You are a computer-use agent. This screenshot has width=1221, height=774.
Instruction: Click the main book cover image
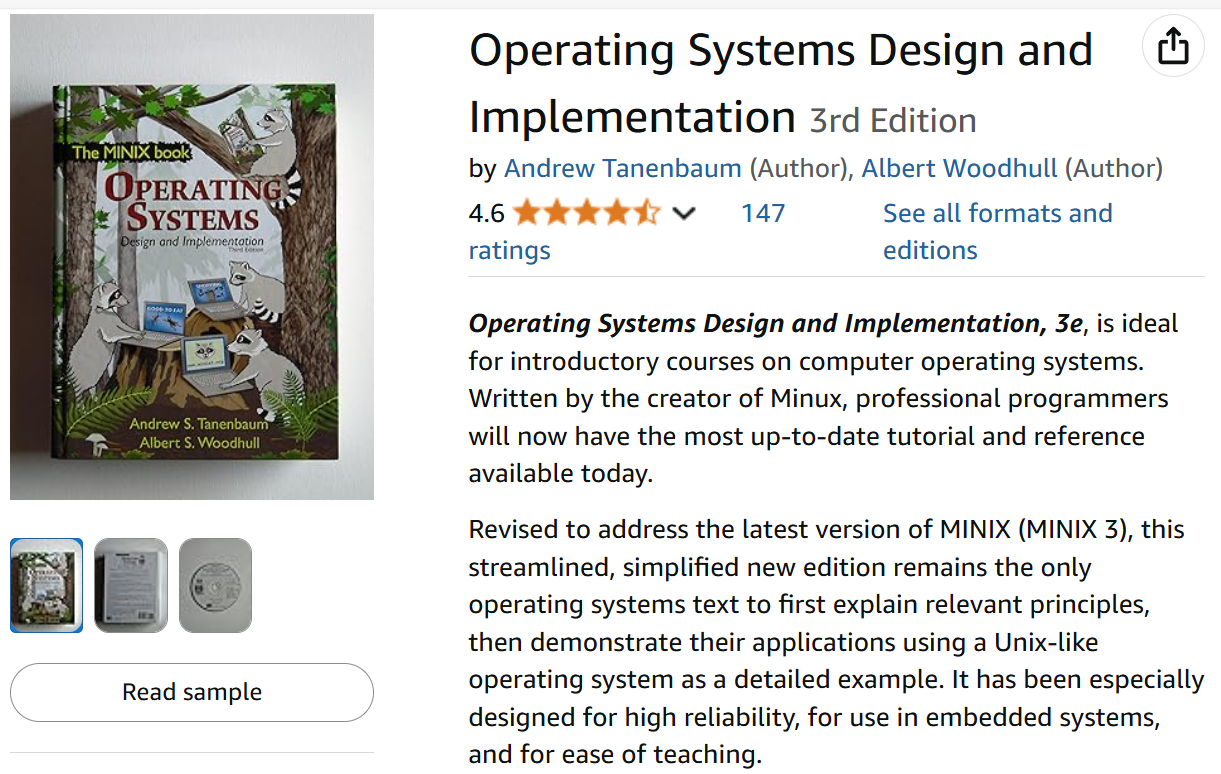192,257
